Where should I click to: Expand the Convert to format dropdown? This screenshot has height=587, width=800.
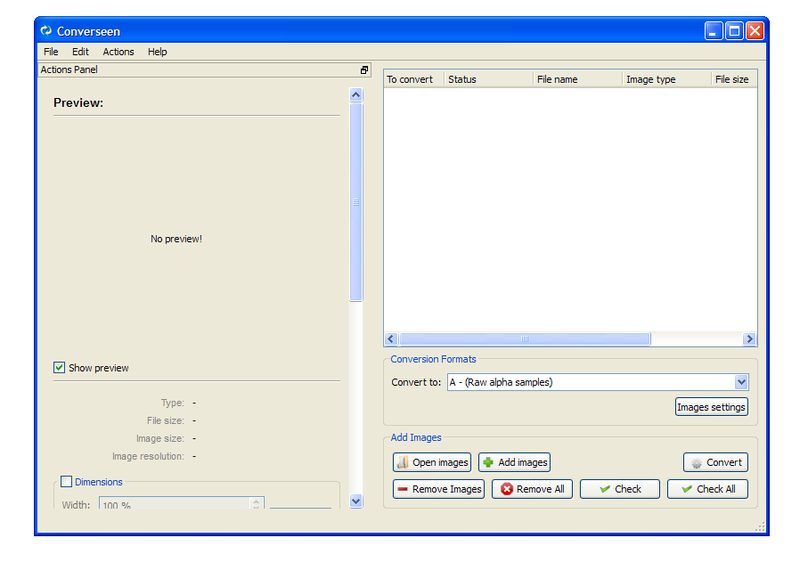pos(741,382)
